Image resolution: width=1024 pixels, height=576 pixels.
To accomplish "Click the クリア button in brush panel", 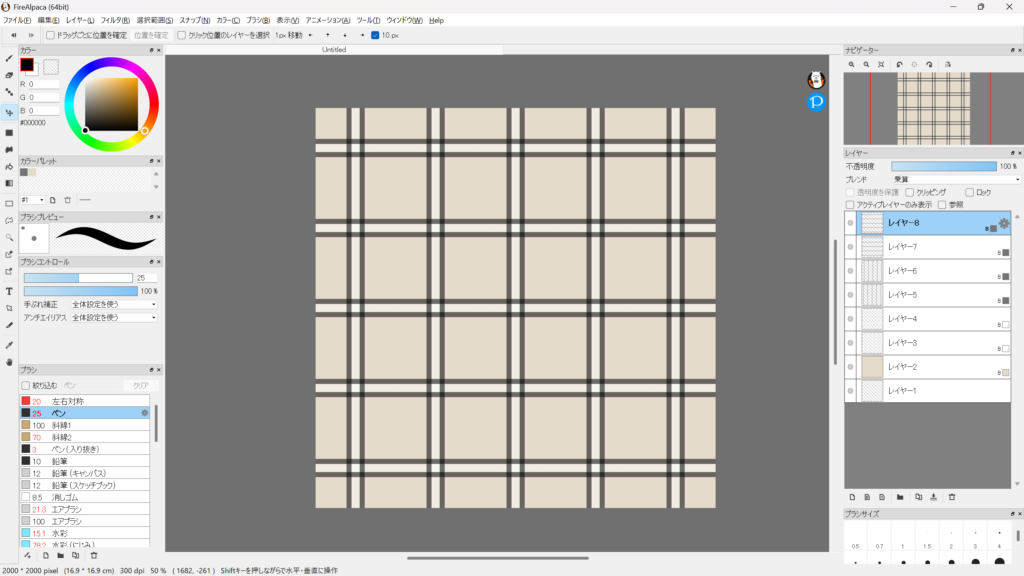I will (140, 385).
